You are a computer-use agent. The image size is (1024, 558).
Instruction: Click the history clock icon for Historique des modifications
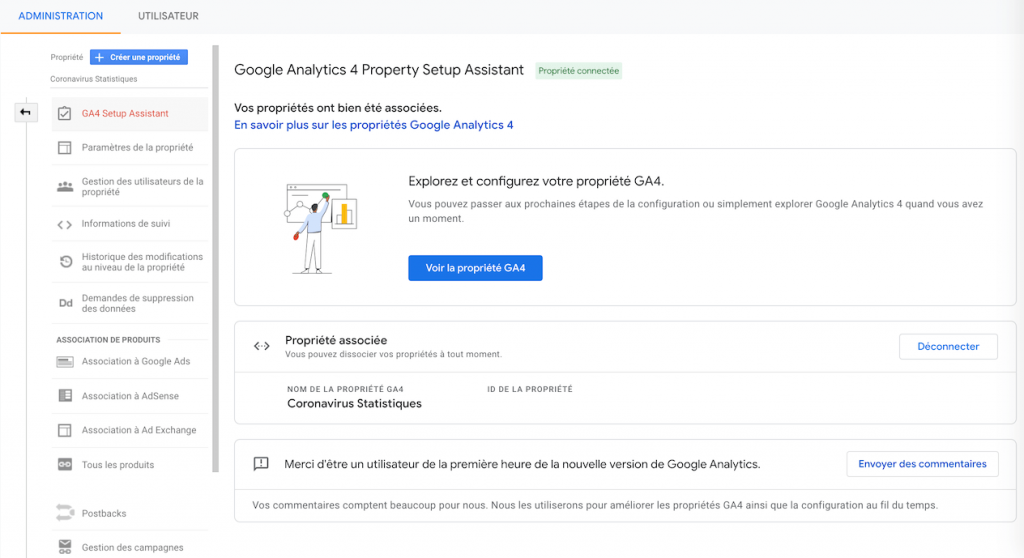pos(66,262)
